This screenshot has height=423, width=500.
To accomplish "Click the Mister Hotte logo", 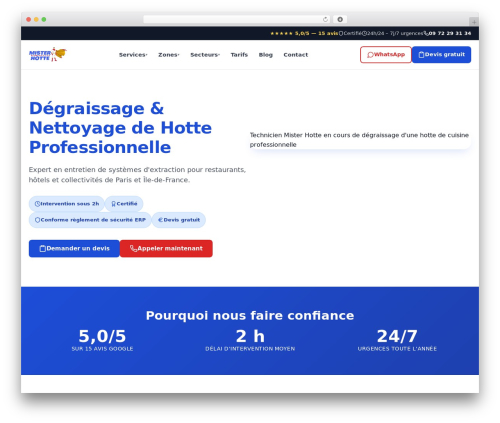I will (48, 54).
